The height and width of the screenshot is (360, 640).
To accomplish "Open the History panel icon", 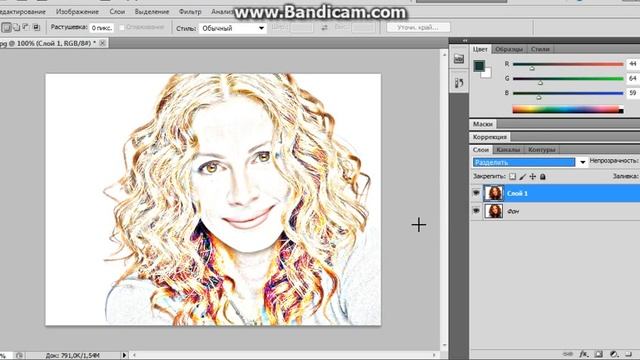I will click(x=459, y=83).
